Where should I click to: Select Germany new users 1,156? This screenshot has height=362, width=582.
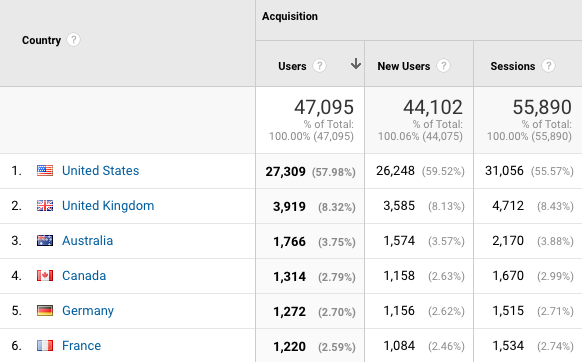[399, 311]
